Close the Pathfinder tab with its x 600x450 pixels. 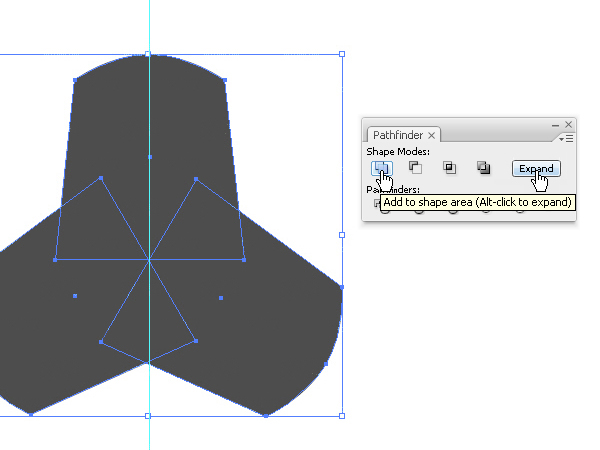[431, 135]
